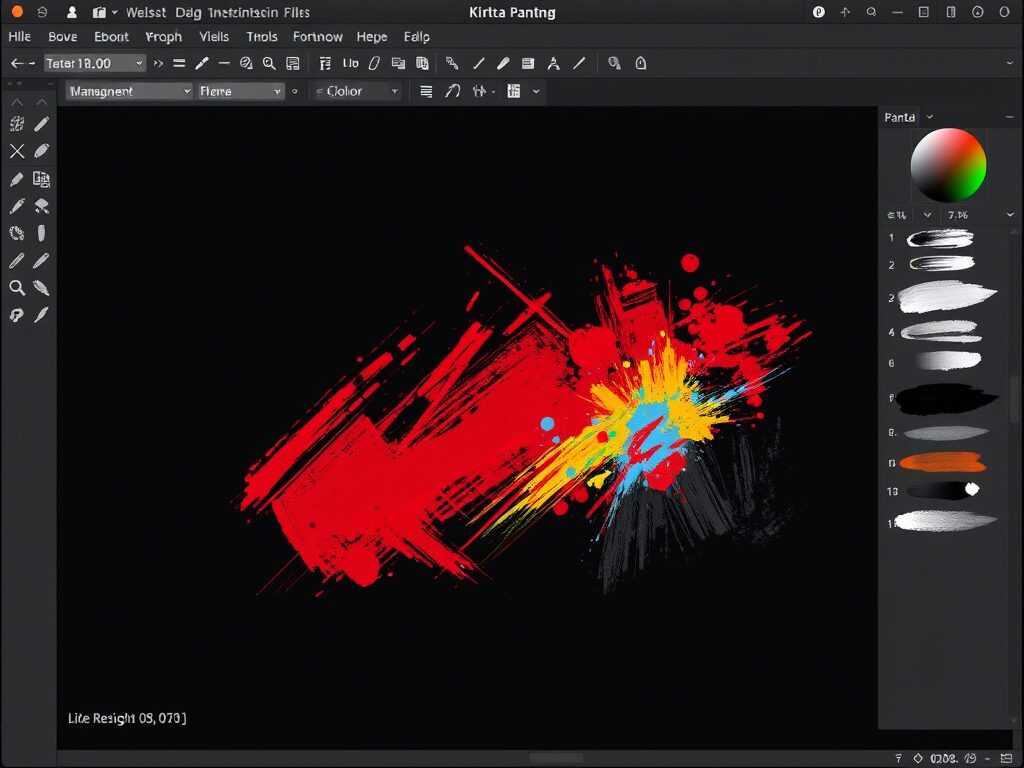This screenshot has height=768, width=1024.
Task: Select the orange brush preset stroke
Action: click(942, 462)
